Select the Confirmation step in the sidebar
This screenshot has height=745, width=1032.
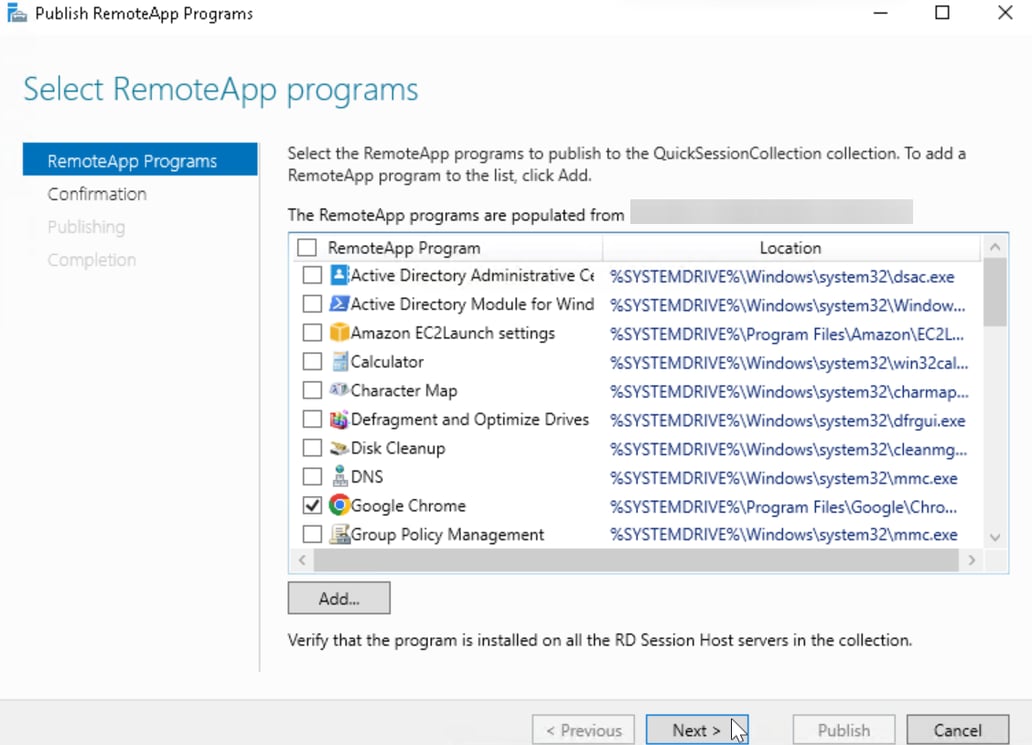96,193
